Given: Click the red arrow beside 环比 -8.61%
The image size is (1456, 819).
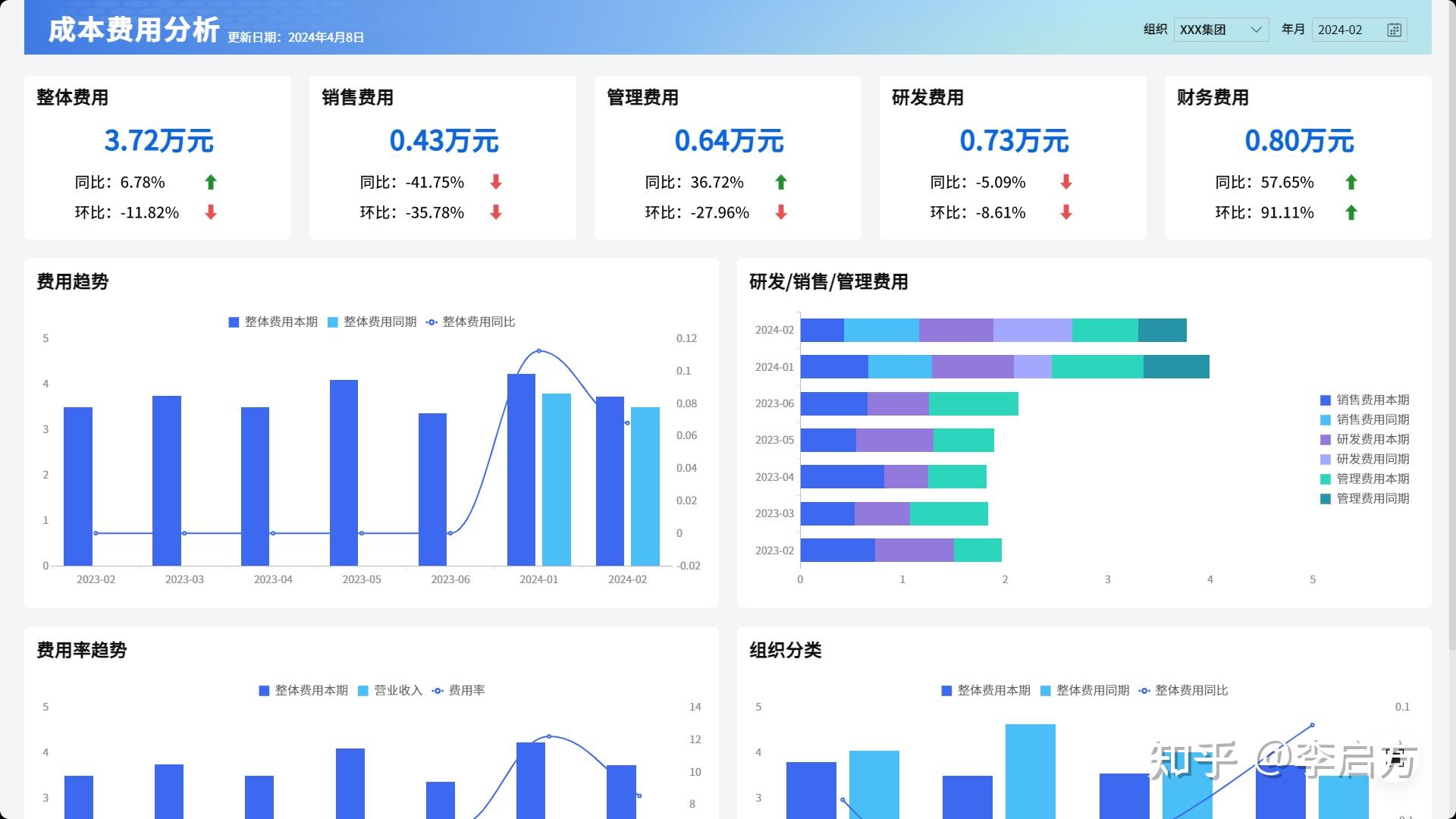Looking at the screenshot, I should pos(1066,212).
